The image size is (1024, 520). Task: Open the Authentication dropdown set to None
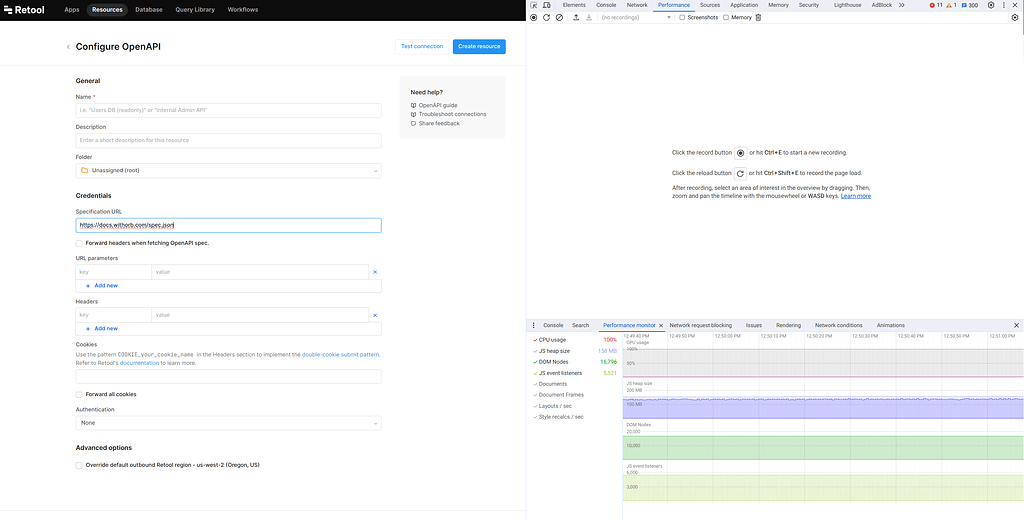click(x=229, y=423)
